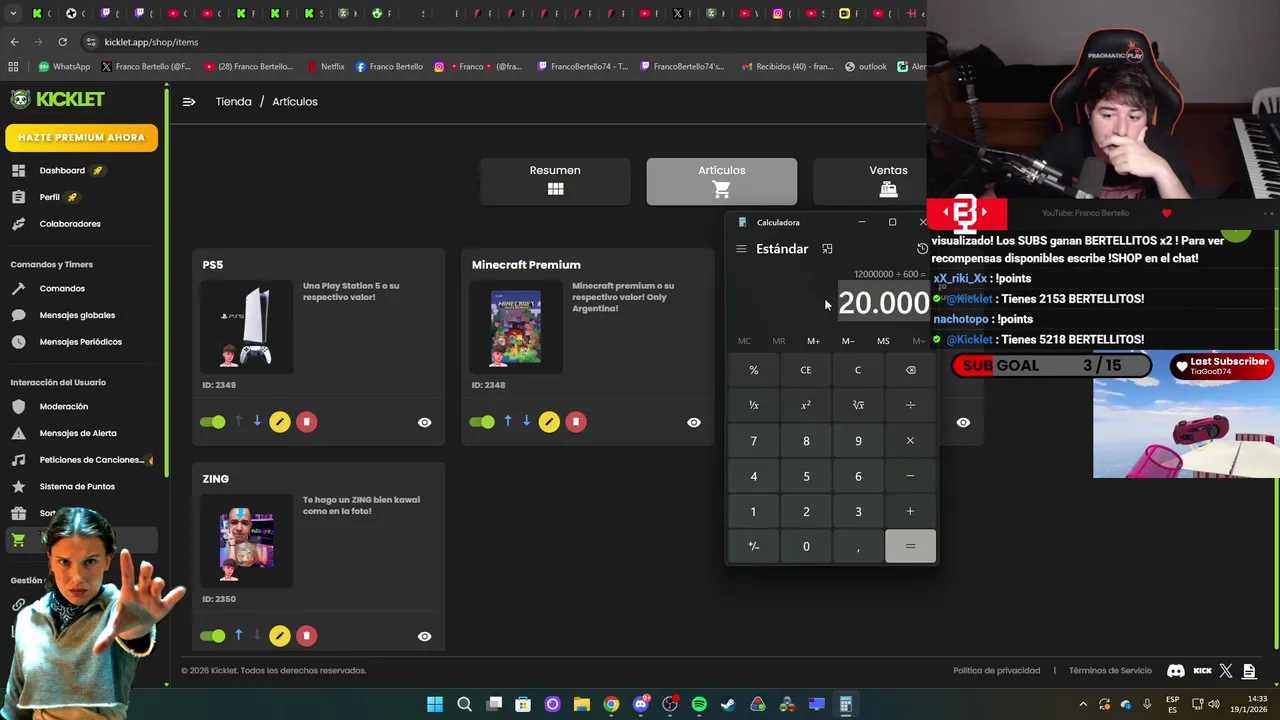This screenshot has height=720, width=1280.
Task: Show hidden system tray icons
Action: pyautogui.click(x=1082, y=704)
